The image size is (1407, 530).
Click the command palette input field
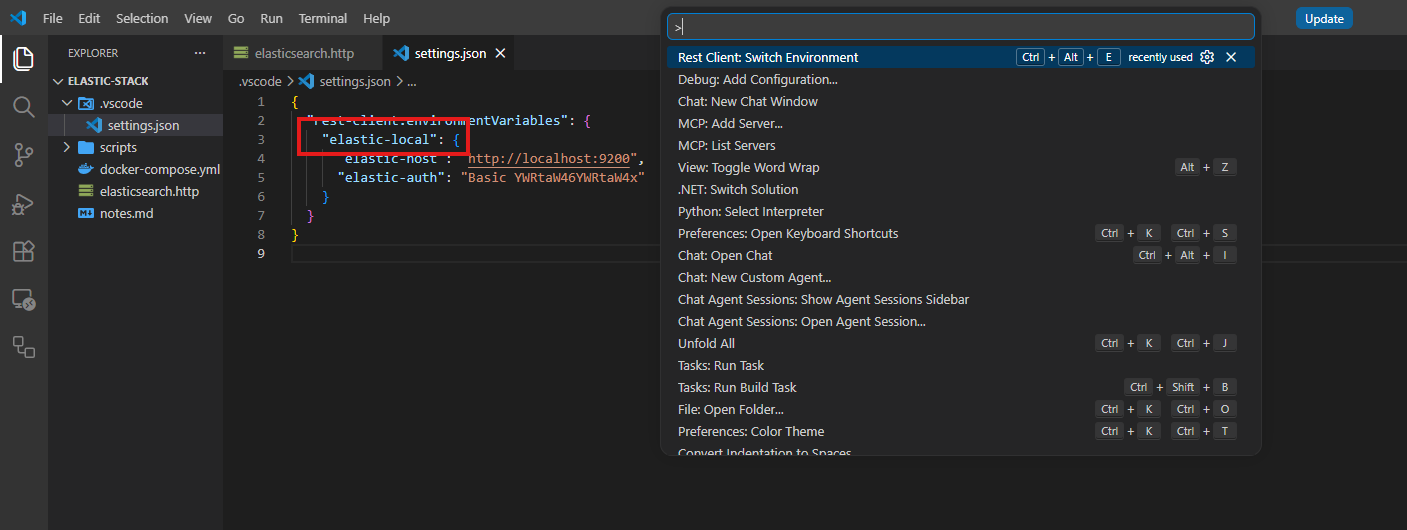coord(960,26)
